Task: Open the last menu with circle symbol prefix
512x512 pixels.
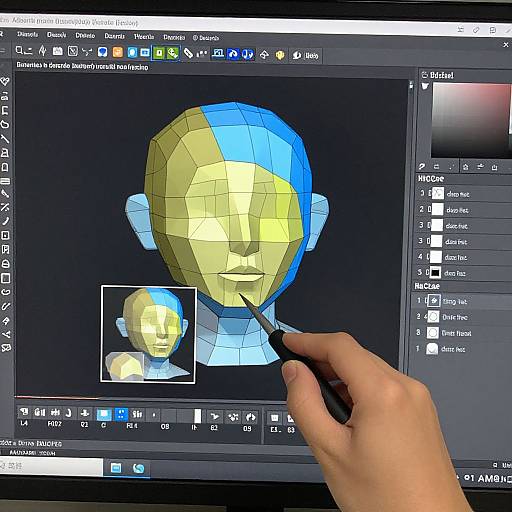Action: (x=206, y=38)
